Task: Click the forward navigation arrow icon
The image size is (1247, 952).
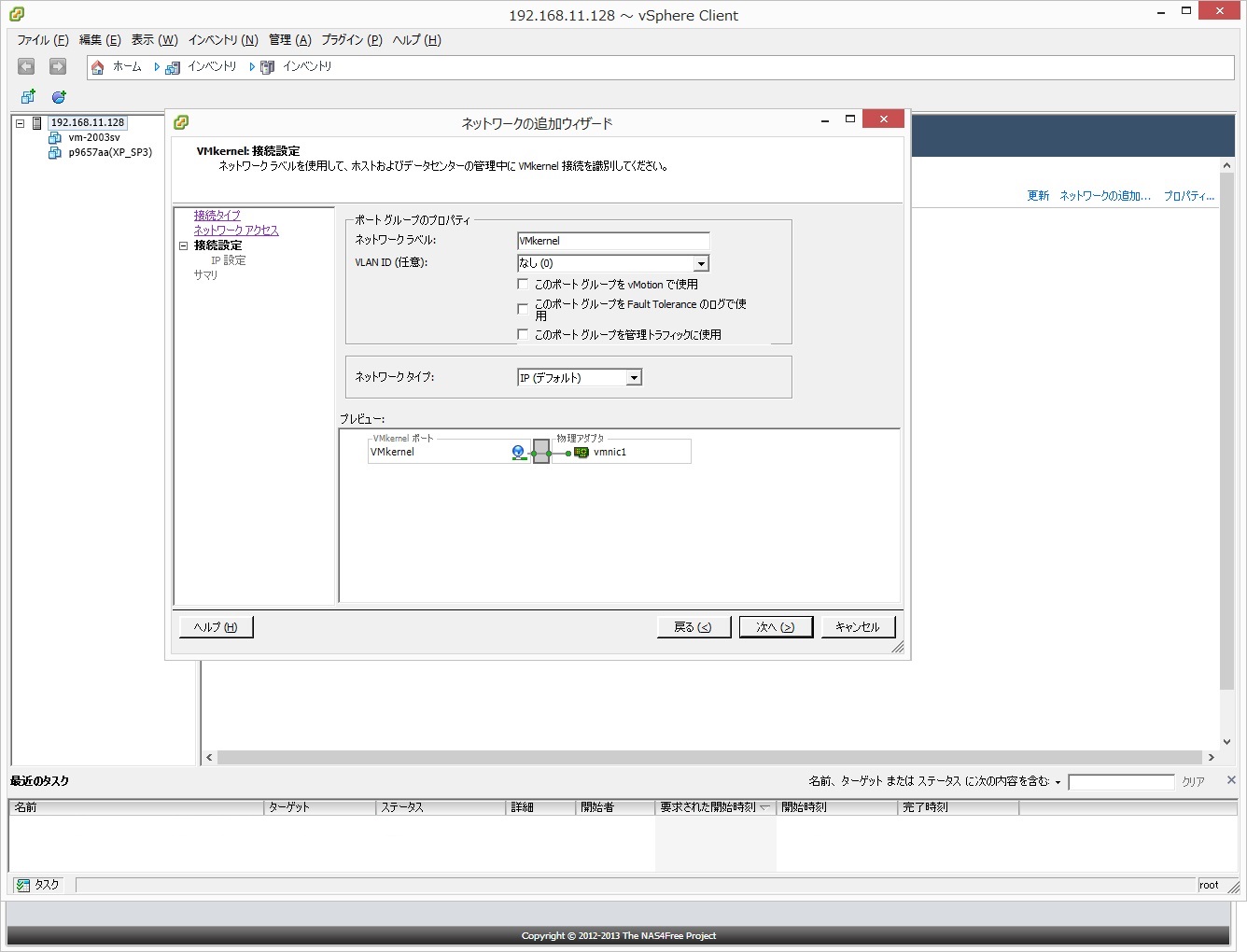Action: click(58, 66)
